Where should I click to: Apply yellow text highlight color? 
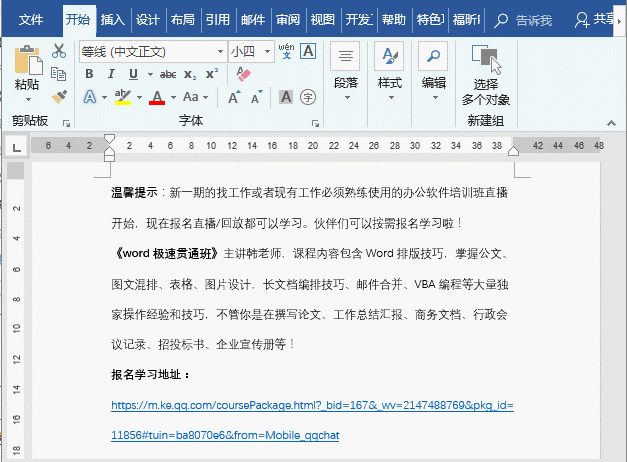[123, 97]
